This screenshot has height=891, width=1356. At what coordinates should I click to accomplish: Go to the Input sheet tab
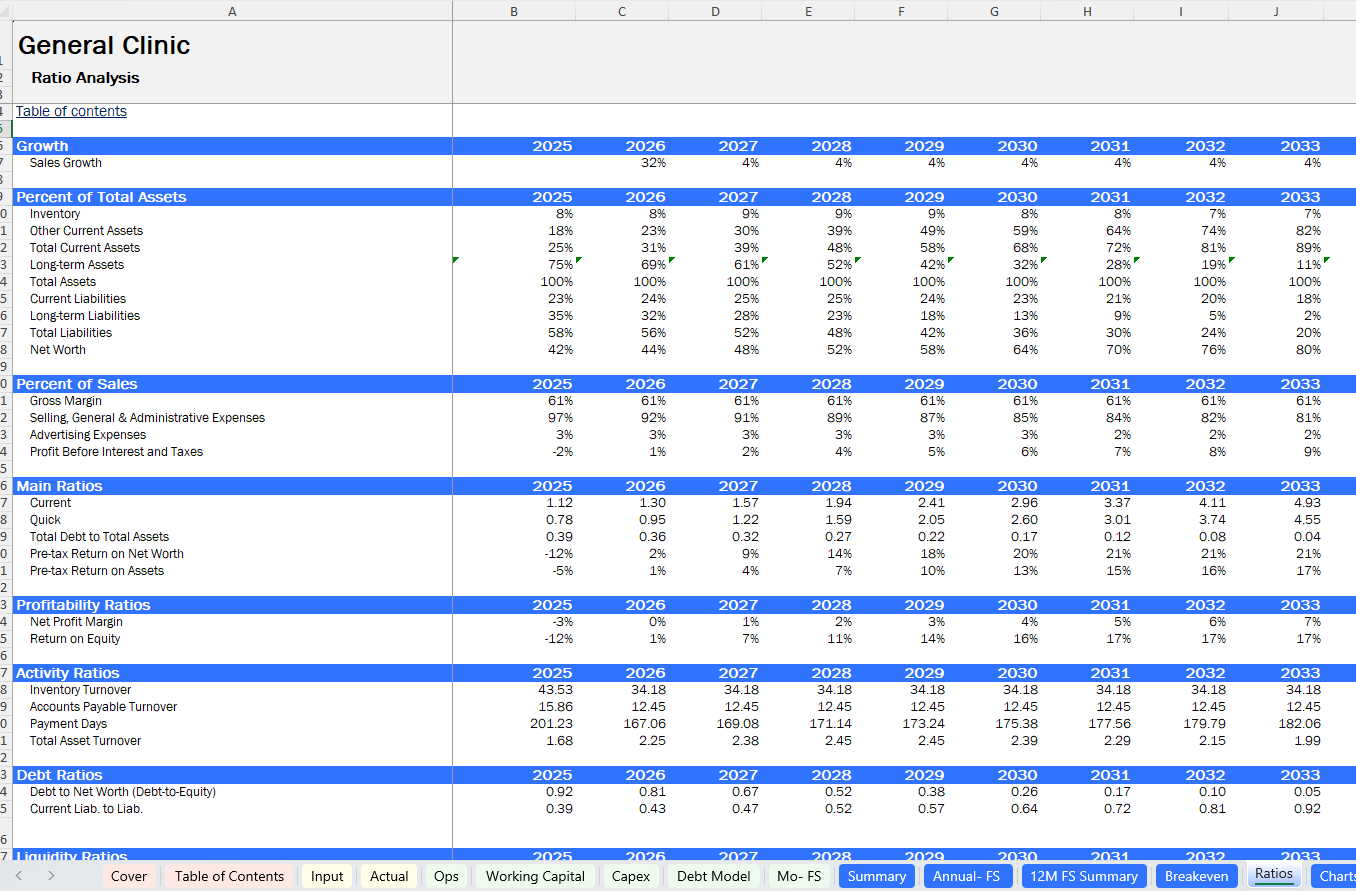pos(327,876)
